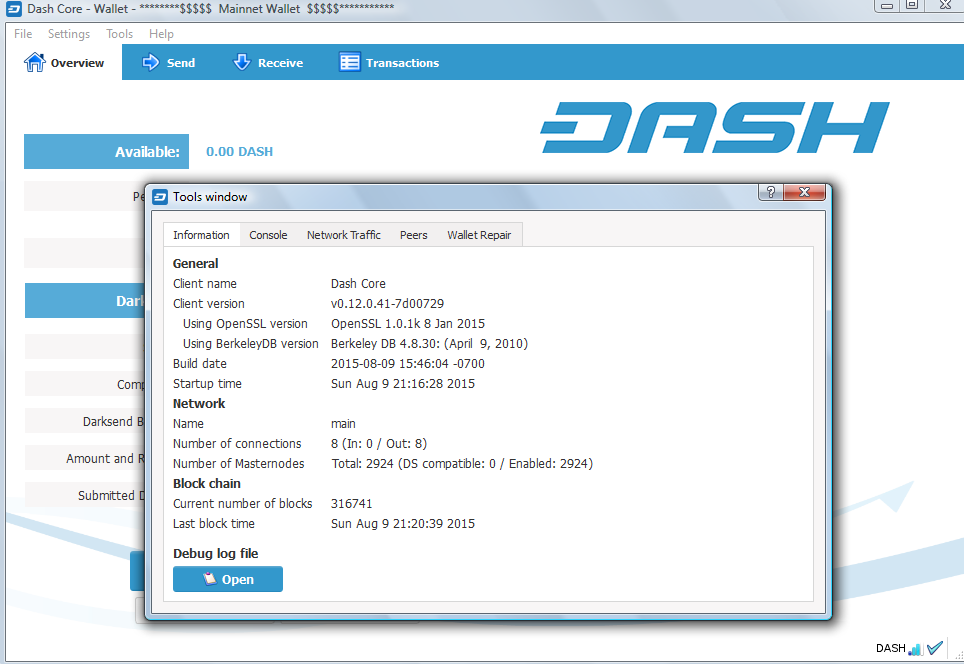964x664 pixels.
Task: Open the Transactions list icon
Action: click(x=350, y=62)
